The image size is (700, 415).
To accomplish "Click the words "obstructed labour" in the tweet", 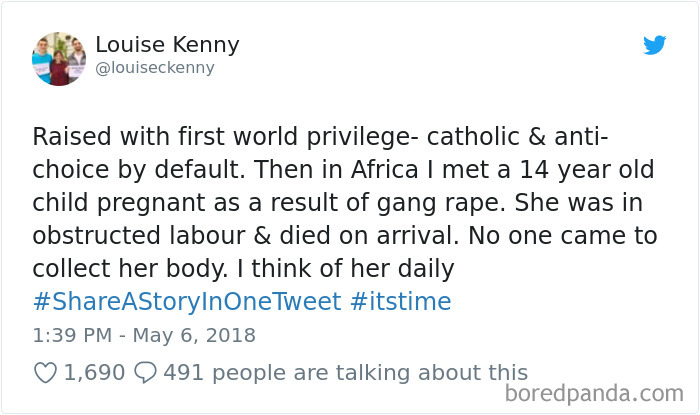I will pyautogui.click(x=122, y=235).
